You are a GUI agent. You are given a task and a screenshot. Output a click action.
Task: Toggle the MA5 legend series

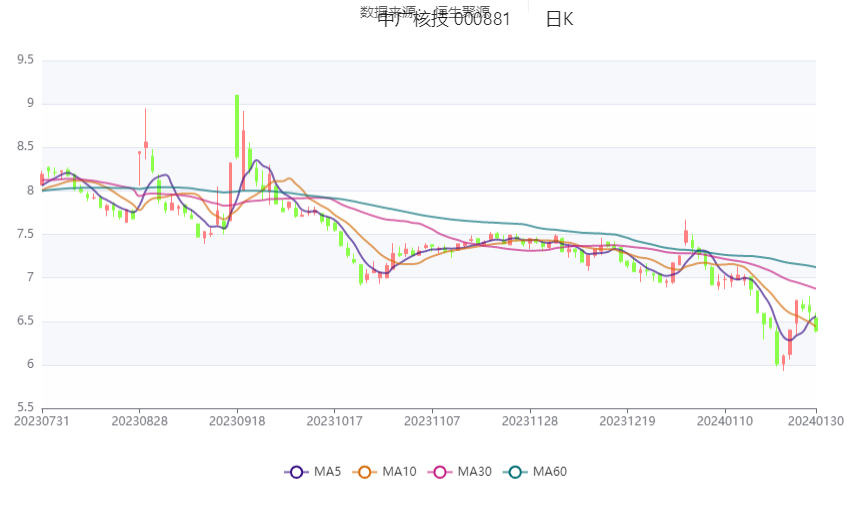click(313, 472)
